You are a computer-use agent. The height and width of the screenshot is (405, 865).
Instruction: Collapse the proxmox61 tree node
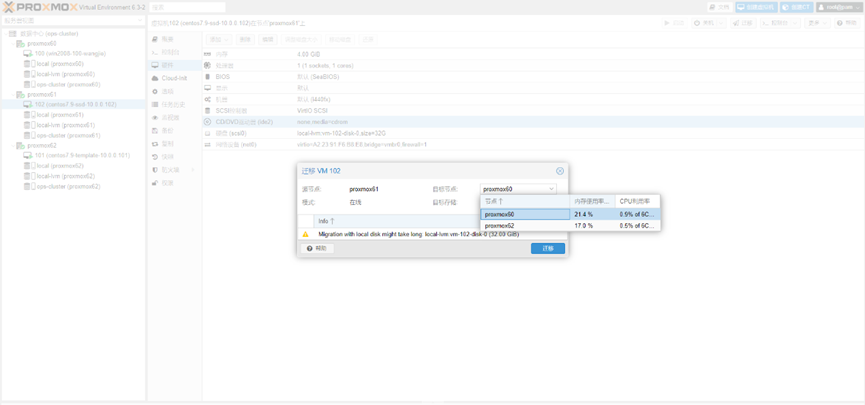pyautogui.click(x=13, y=94)
